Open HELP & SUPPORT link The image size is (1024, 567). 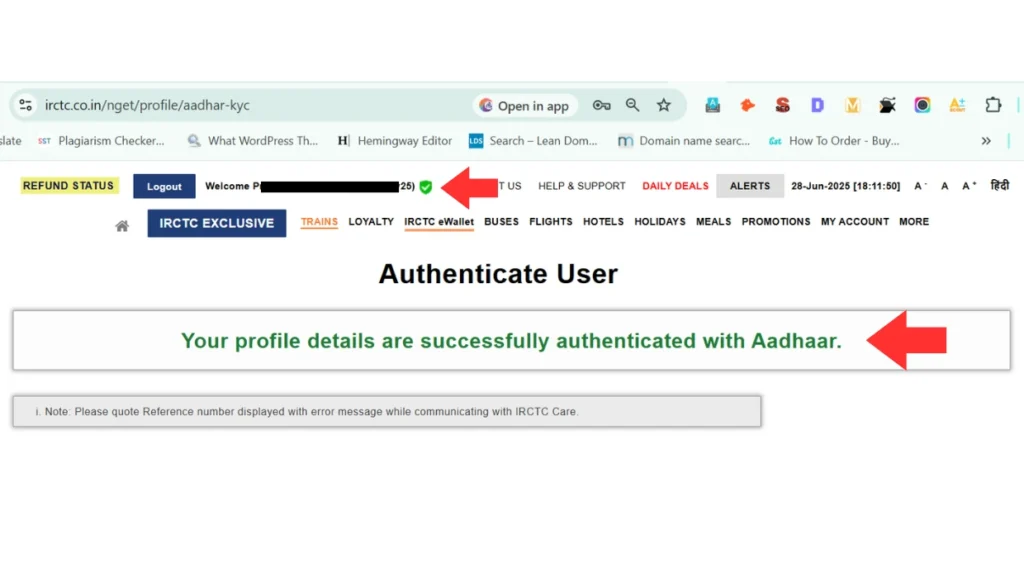click(581, 186)
